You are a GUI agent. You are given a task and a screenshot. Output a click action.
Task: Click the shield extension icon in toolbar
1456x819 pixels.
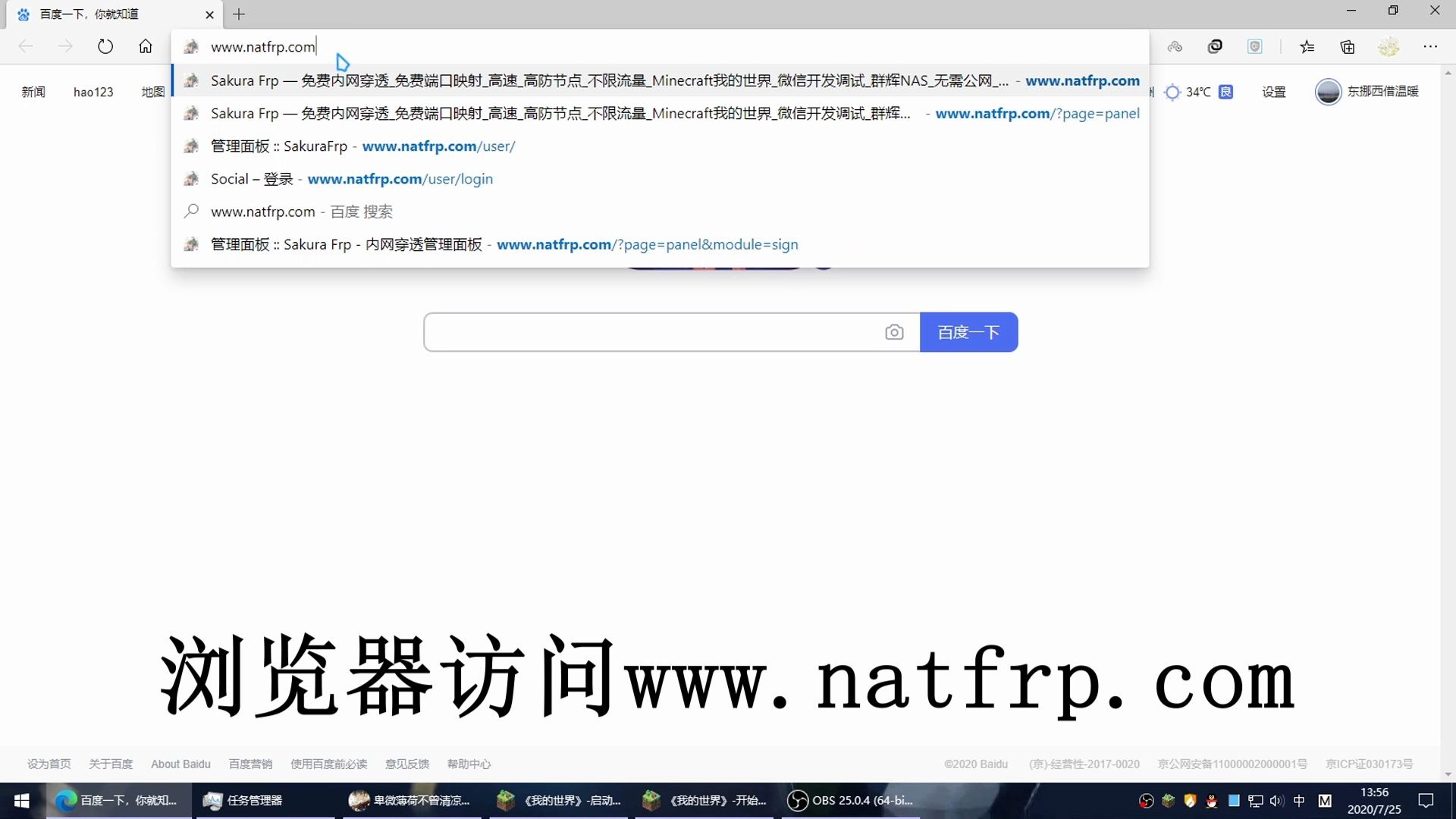coord(1255,47)
